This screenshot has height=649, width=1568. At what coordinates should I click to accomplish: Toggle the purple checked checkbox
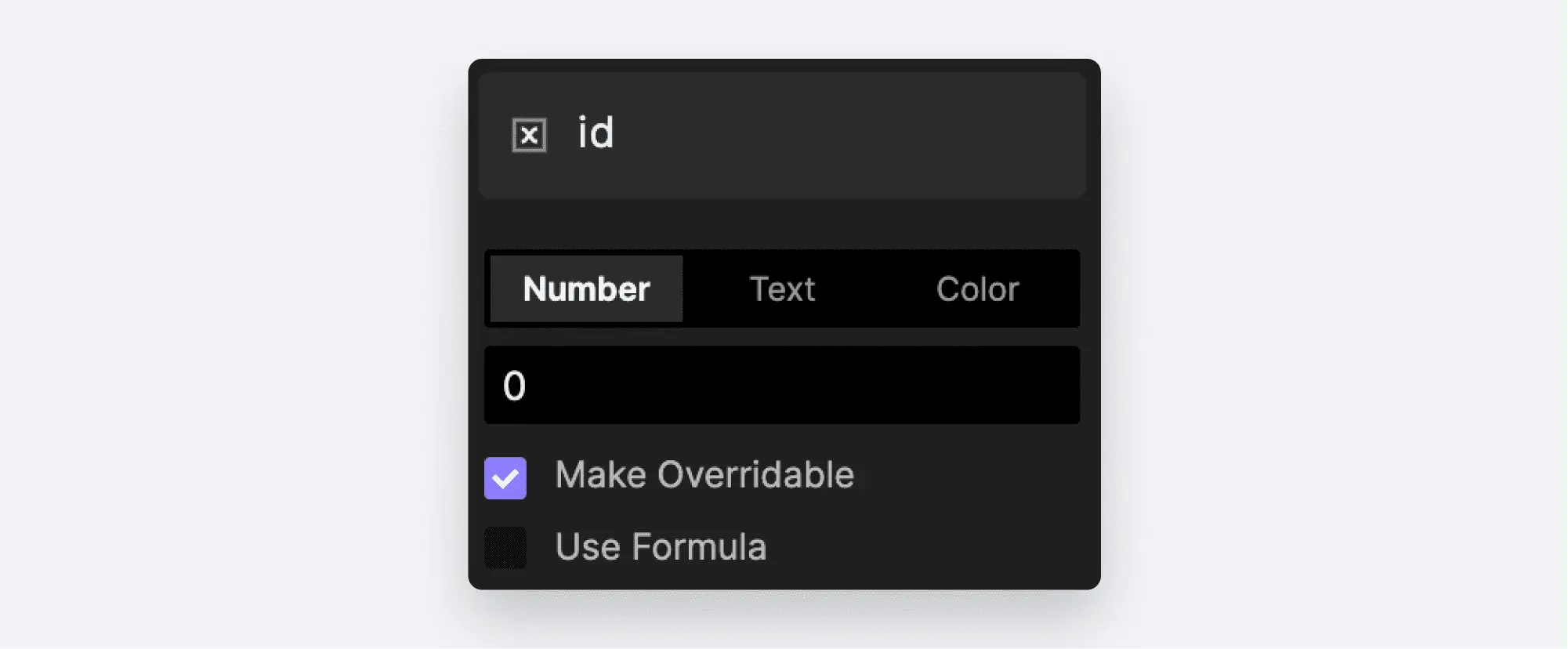click(505, 477)
